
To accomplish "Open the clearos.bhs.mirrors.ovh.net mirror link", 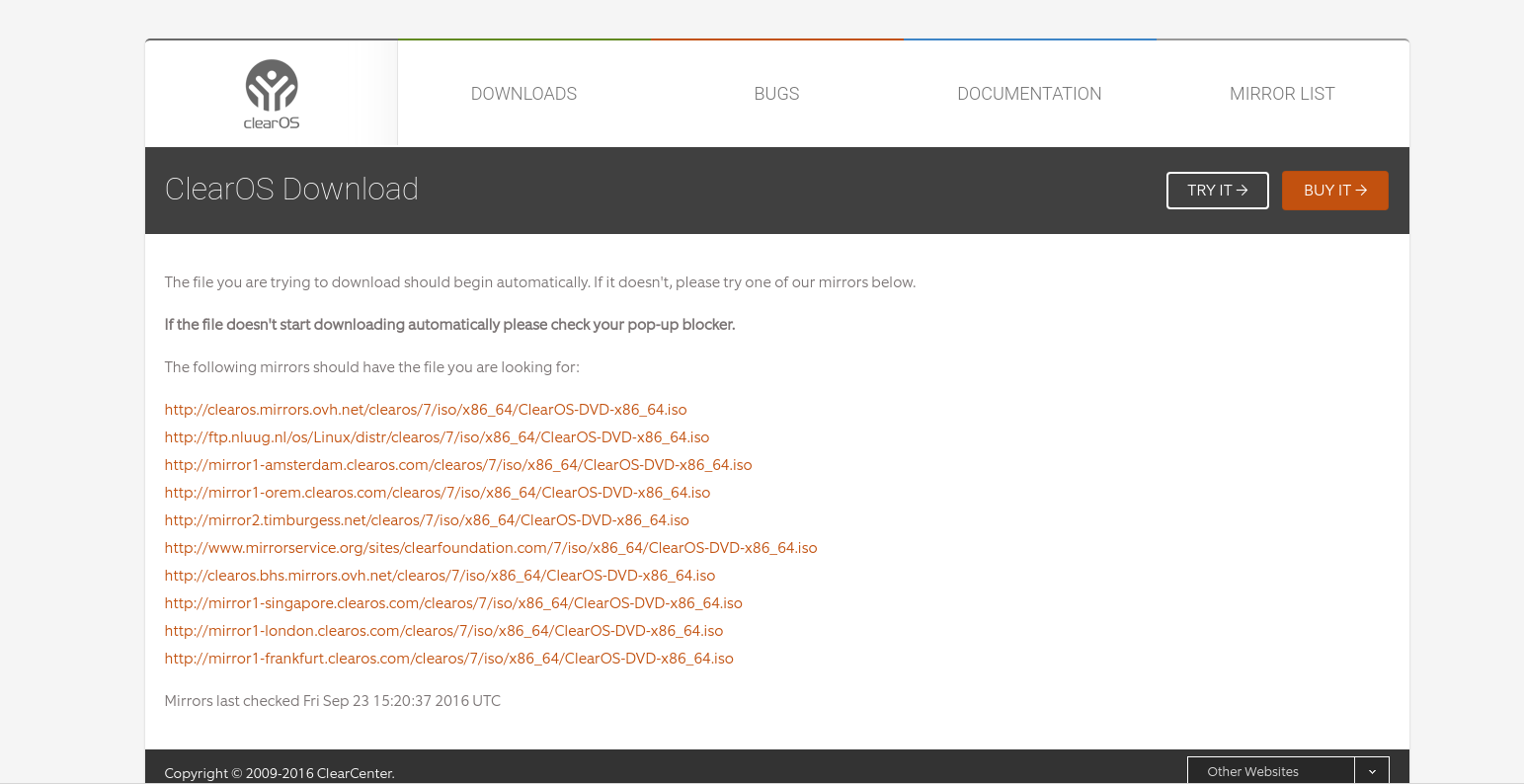I will 440,576.
